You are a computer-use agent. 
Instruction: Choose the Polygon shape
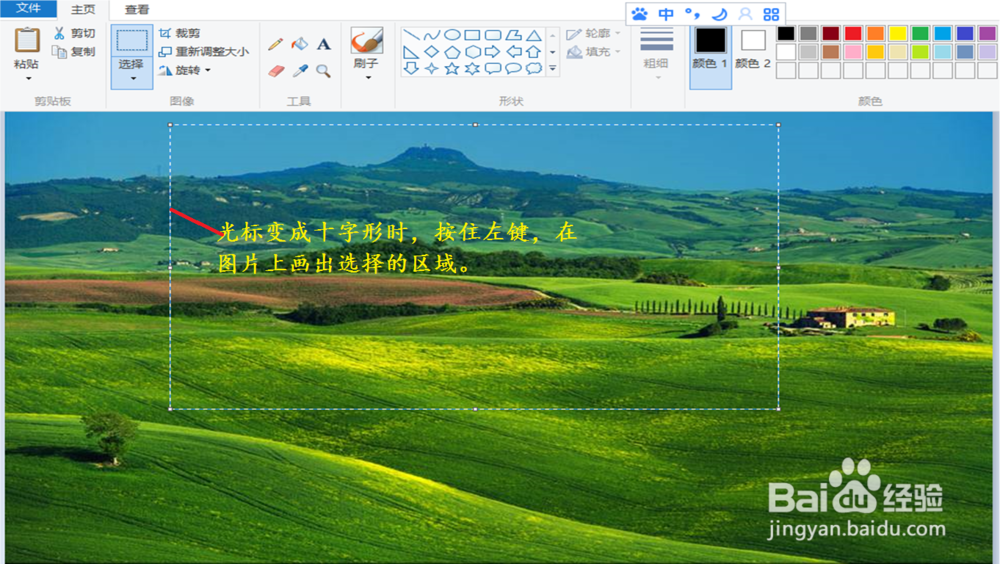coord(513,35)
